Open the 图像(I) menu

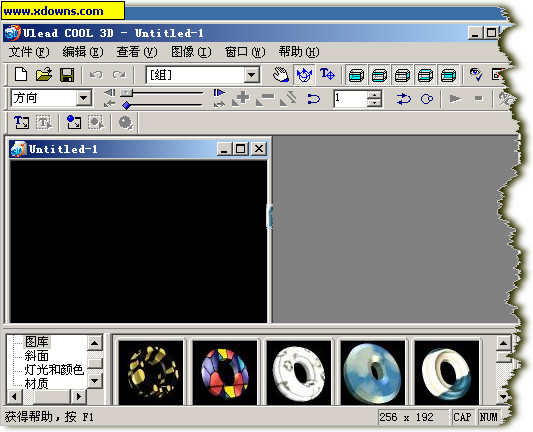tap(191, 52)
